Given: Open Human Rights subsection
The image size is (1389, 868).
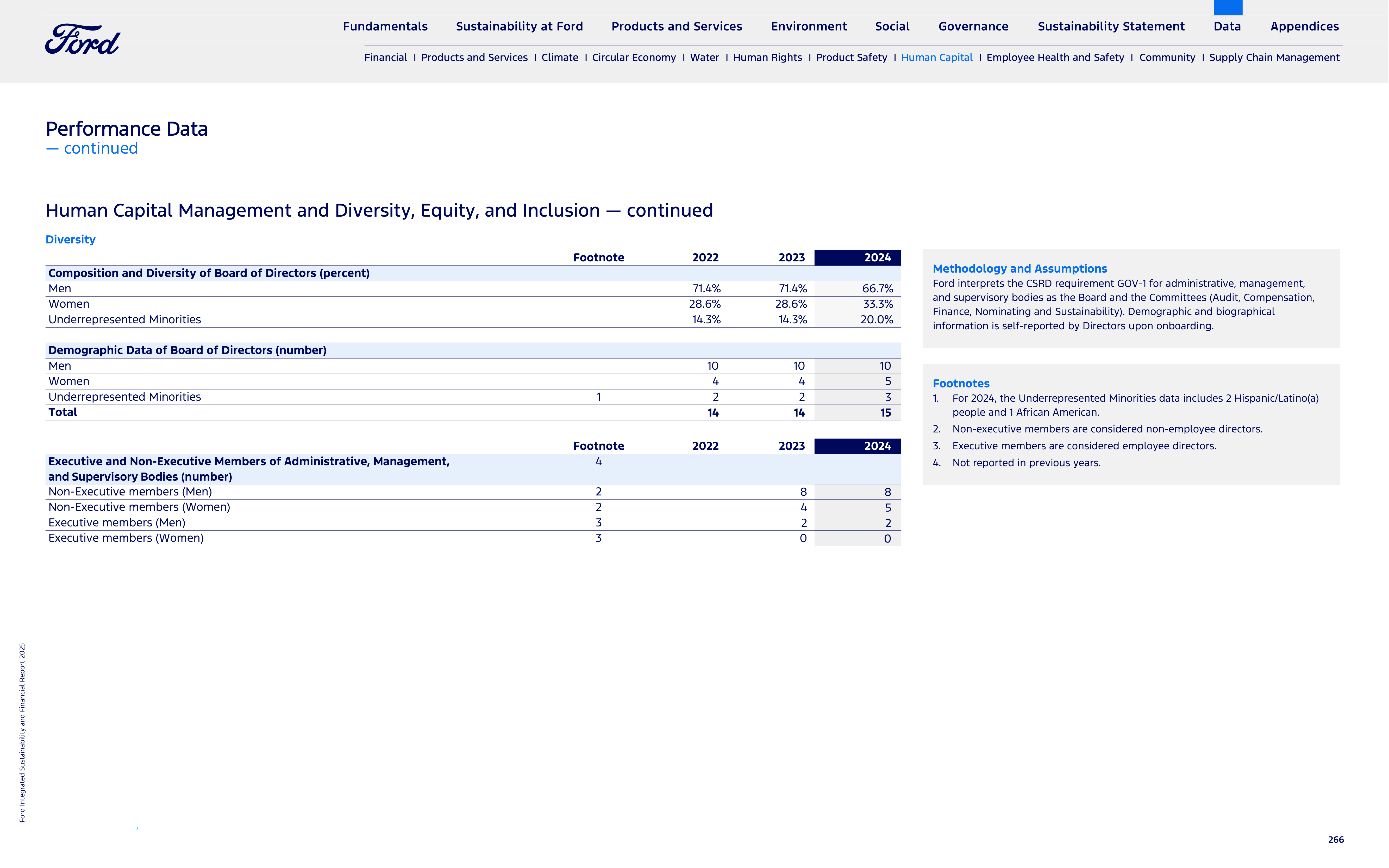Looking at the screenshot, I should click(767, 58).
